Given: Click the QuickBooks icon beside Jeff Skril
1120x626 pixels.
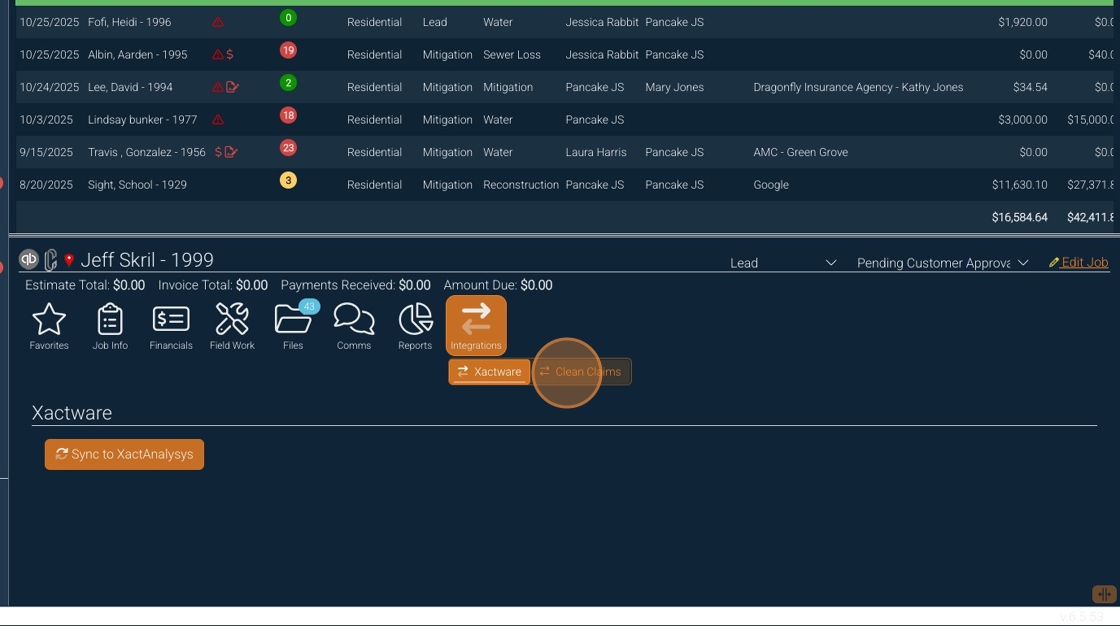Looking at the screenshot, I should [x=29, y=259].
